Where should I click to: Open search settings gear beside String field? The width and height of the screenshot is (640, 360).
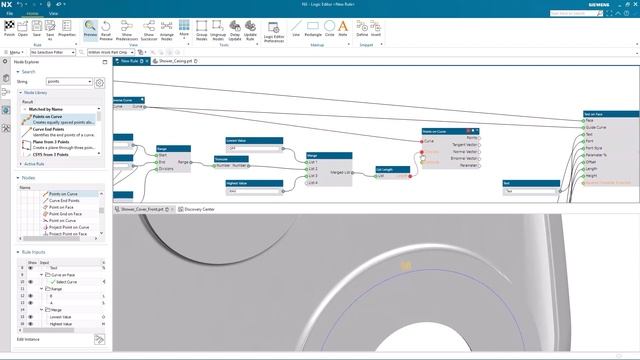point(99,83)
